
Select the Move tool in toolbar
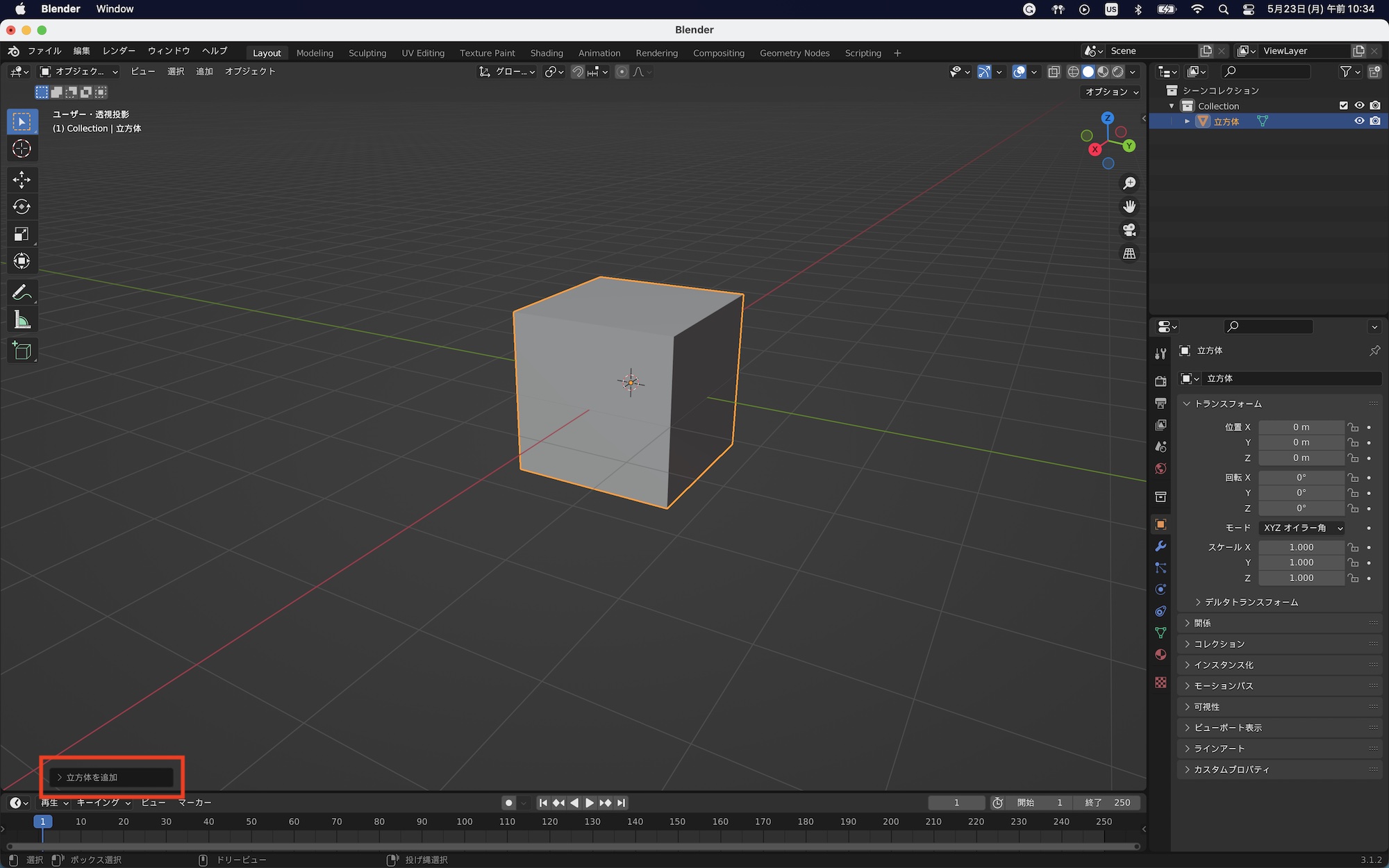click(22, 180)
